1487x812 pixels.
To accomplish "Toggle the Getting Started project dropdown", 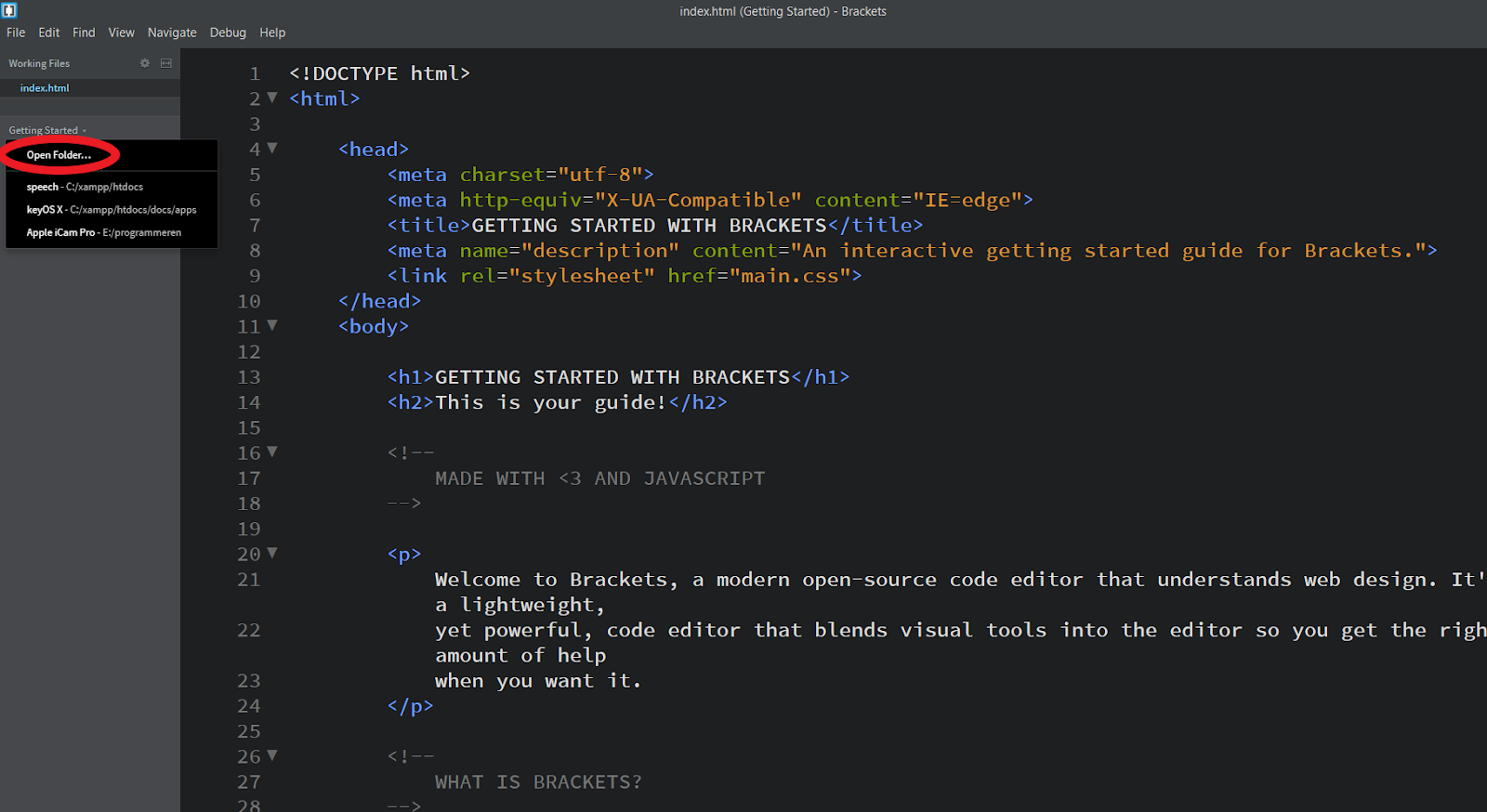I will click(47, 130).
